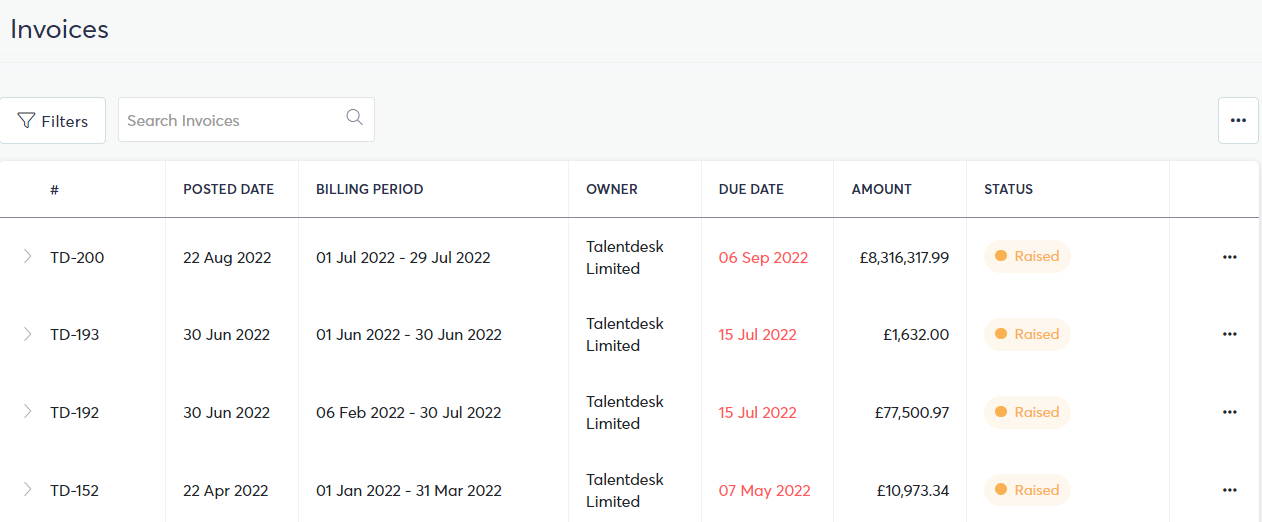Image resolution: width=1262 pixels, height=522 pixels.
Task: Open invoice number TD-193
Action: pyautogui.click(x=75, y=335)
